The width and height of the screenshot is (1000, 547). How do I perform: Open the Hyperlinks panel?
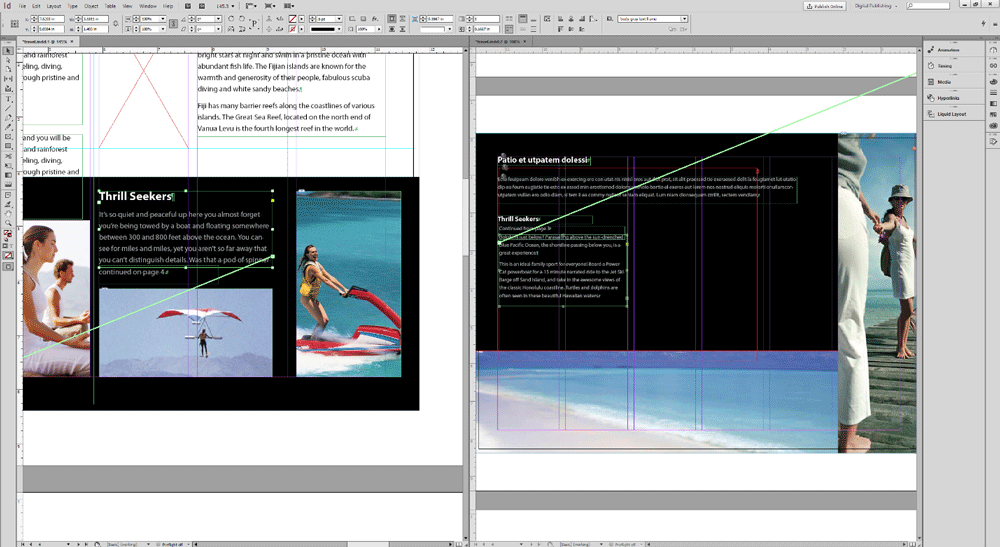tap(948, 98)
